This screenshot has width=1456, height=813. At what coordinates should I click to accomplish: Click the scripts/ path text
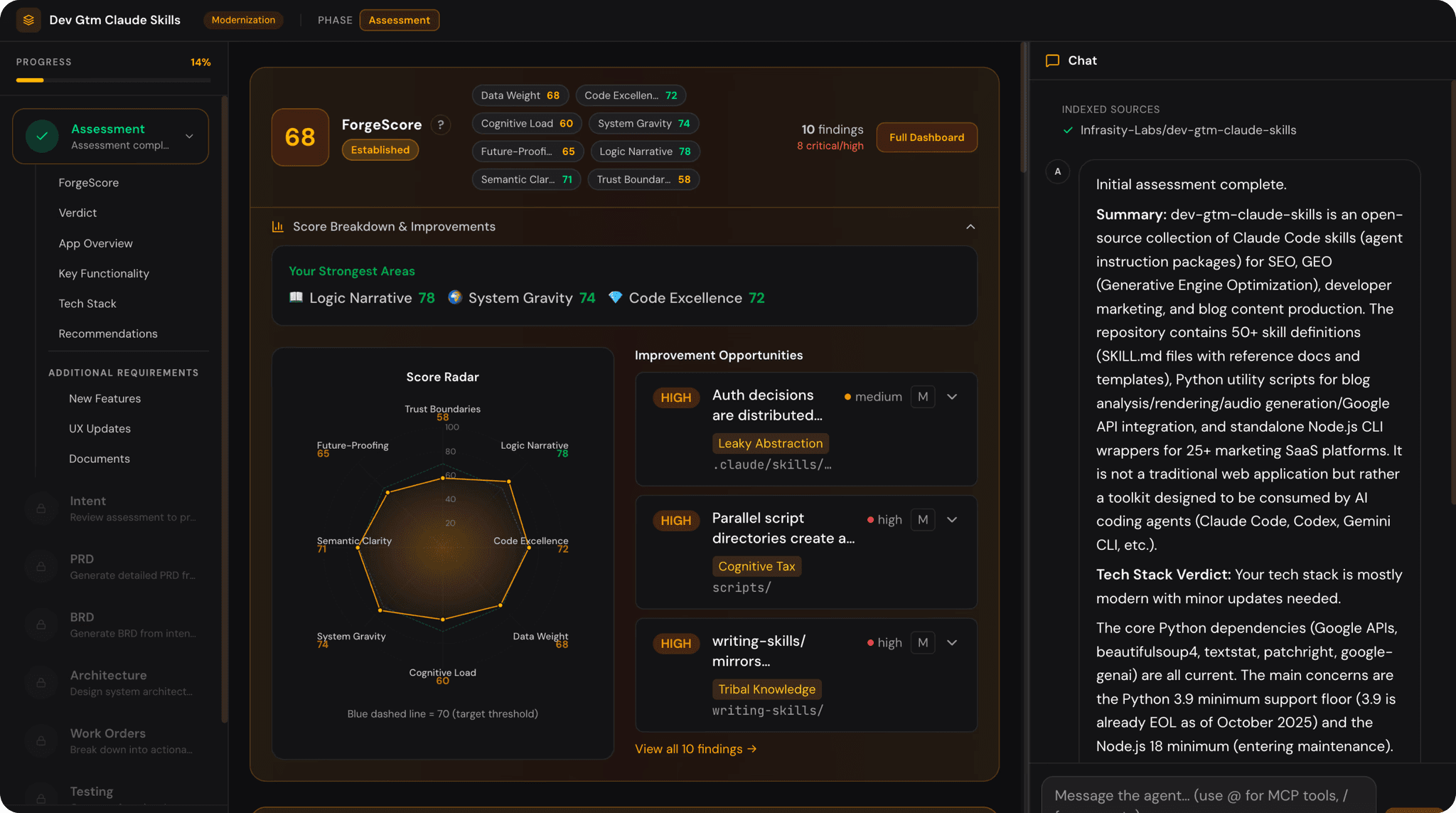tap(742, 588)
